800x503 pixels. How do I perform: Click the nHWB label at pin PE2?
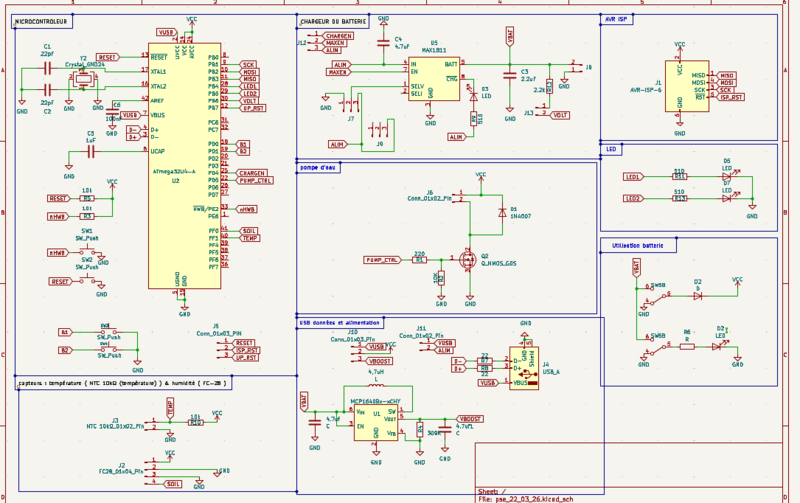click(x=247, y=209)
